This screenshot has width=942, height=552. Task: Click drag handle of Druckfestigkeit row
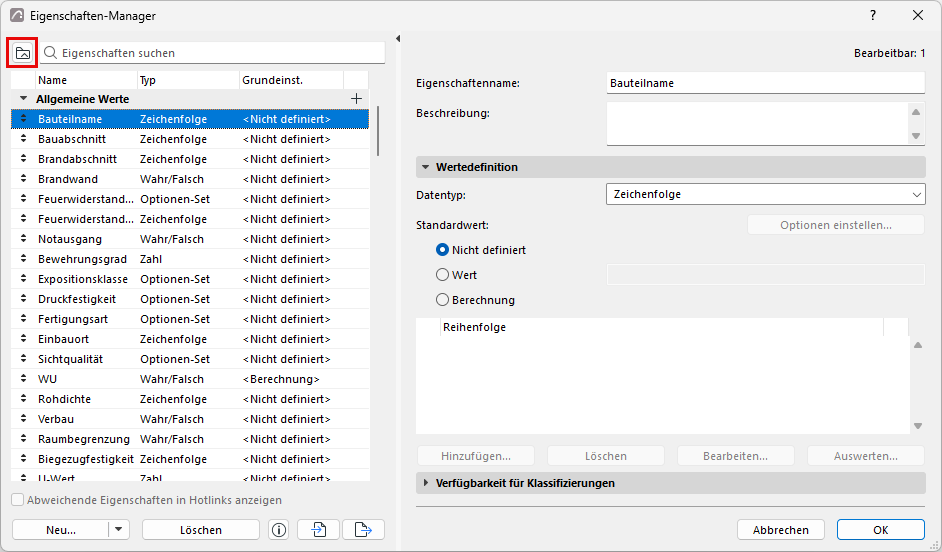pos(23,299)
